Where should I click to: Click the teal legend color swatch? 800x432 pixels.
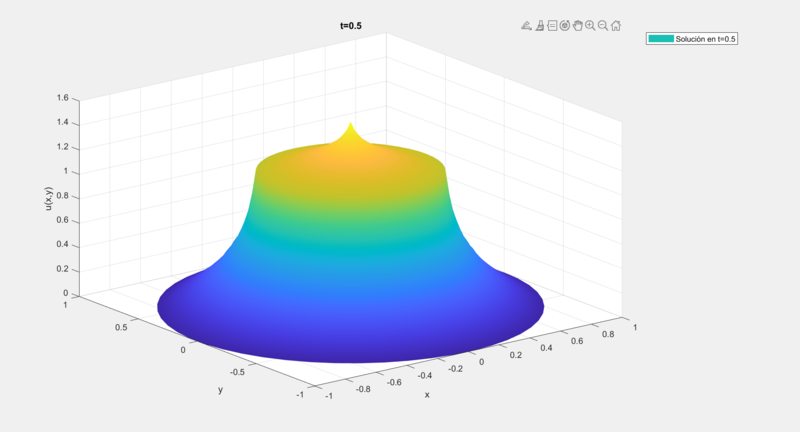[x=661, y=39]
